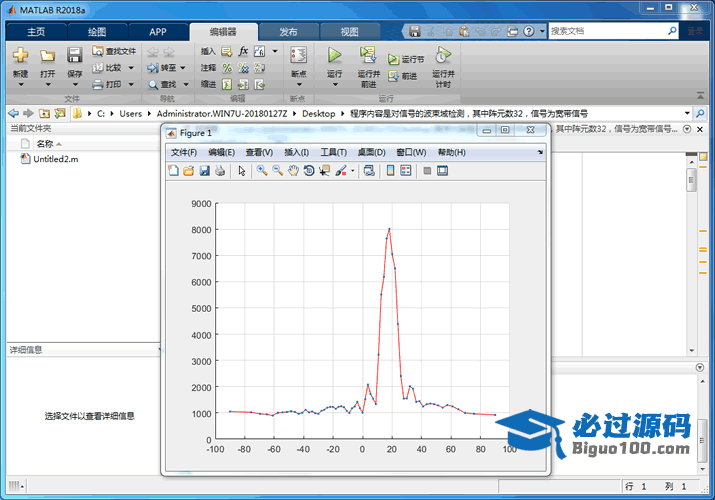Toggle the Pan hand tool in Figure 1
This screenshot has height=500, width=715.
(293, 171)
